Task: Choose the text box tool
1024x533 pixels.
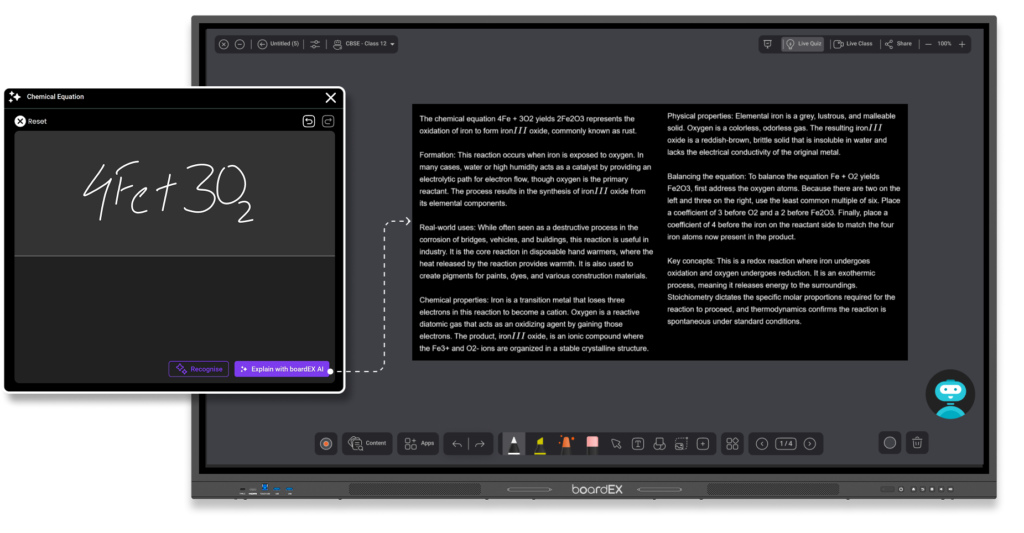Action: point(637,444)
